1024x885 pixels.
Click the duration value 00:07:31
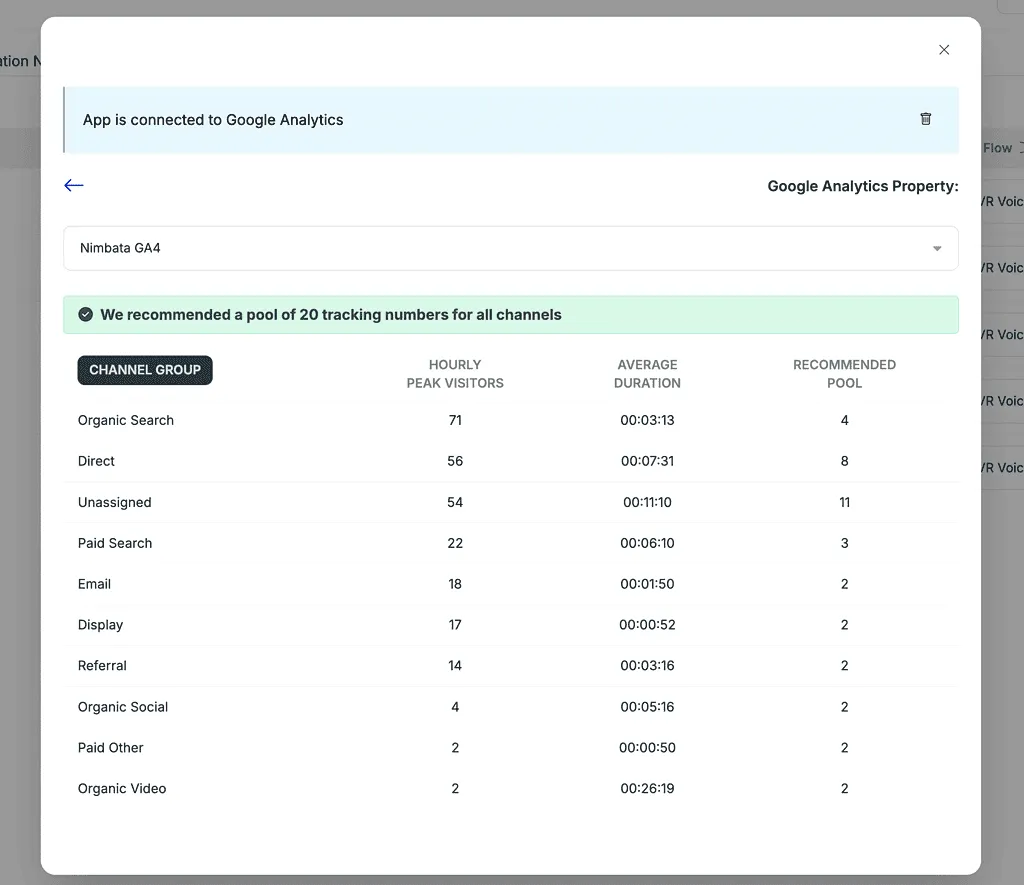click(647, 461)
